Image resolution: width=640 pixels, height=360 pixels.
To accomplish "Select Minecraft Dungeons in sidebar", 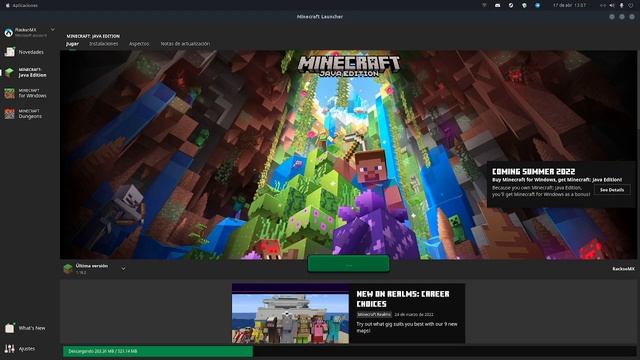I will point(23,113).
